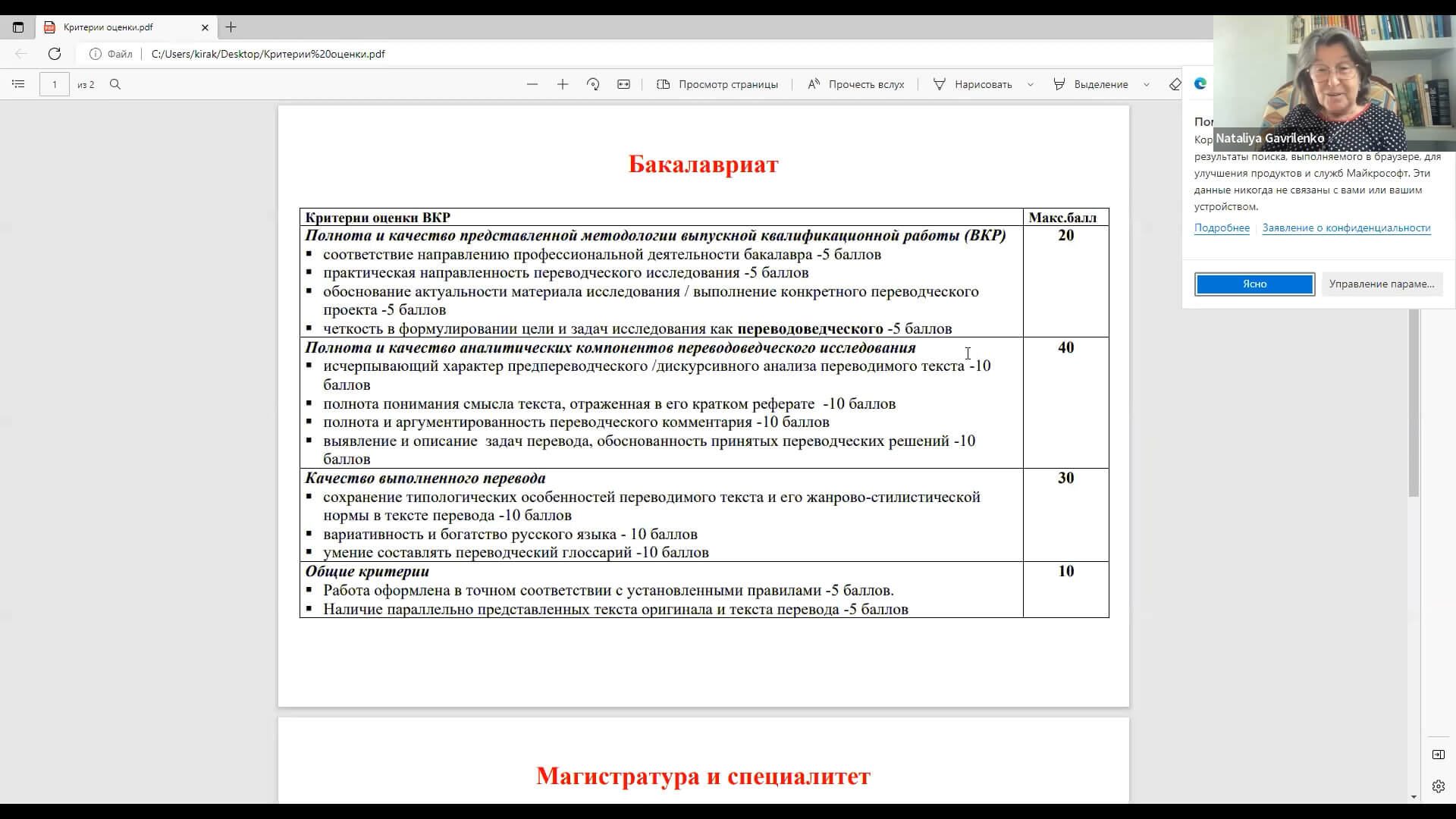Open a new browser tab
Image resolution: width=1456 pixels, height=819 pixels.
(x=231, y=27)
